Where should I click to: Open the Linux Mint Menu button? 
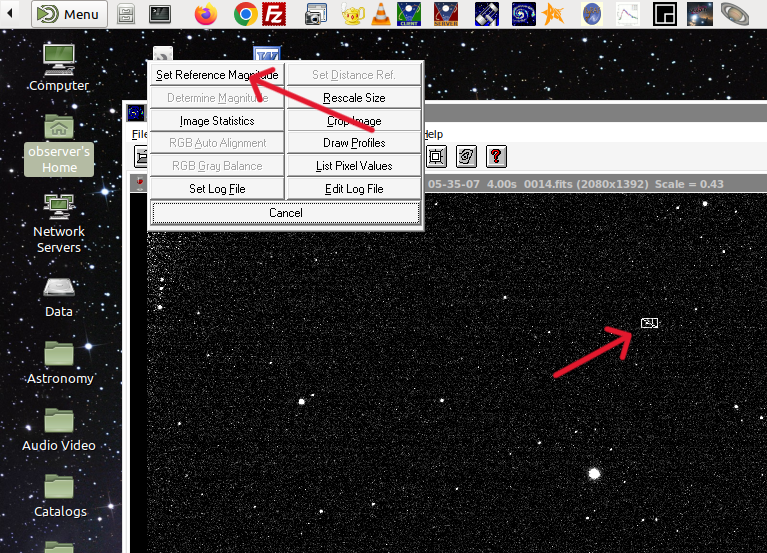tap(69, 14)
